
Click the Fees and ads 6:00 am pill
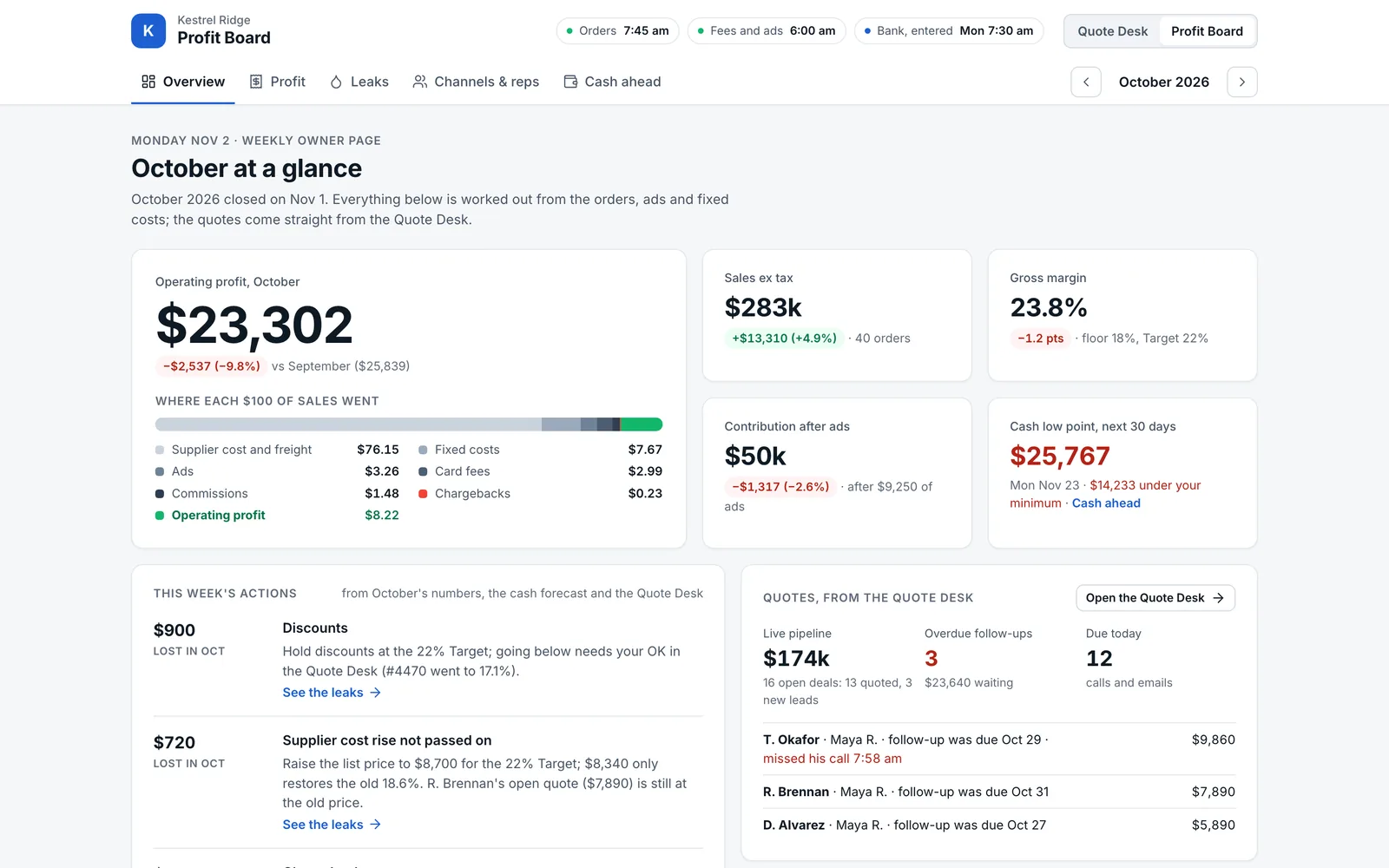pyautogui.click(x=767, y=30)
